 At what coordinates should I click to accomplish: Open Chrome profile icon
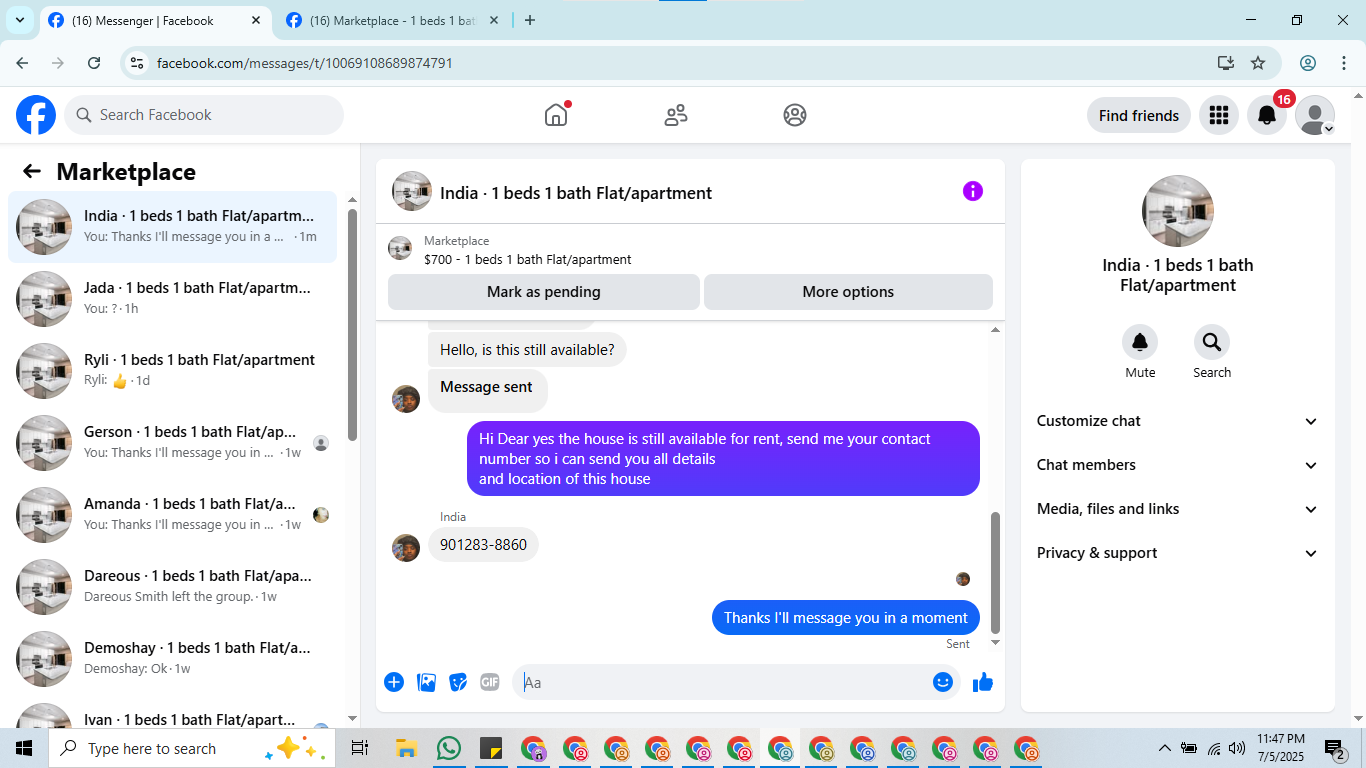click(1308, 63)
